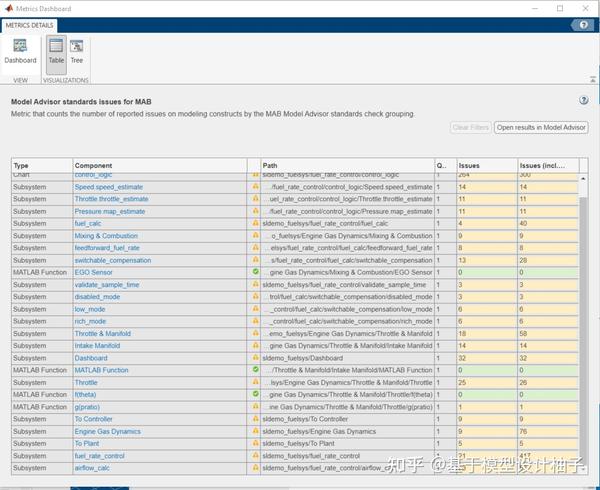Click the scroll-up arrow on the table scrollbar
The image size is (600, 490).
click(x=583, y=179)
